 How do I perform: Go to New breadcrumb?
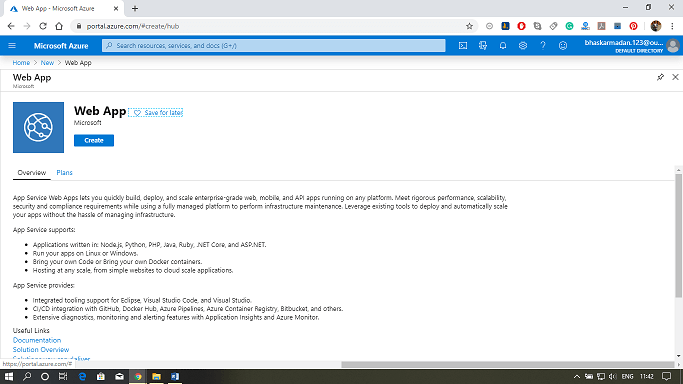(x=47, y=63)
